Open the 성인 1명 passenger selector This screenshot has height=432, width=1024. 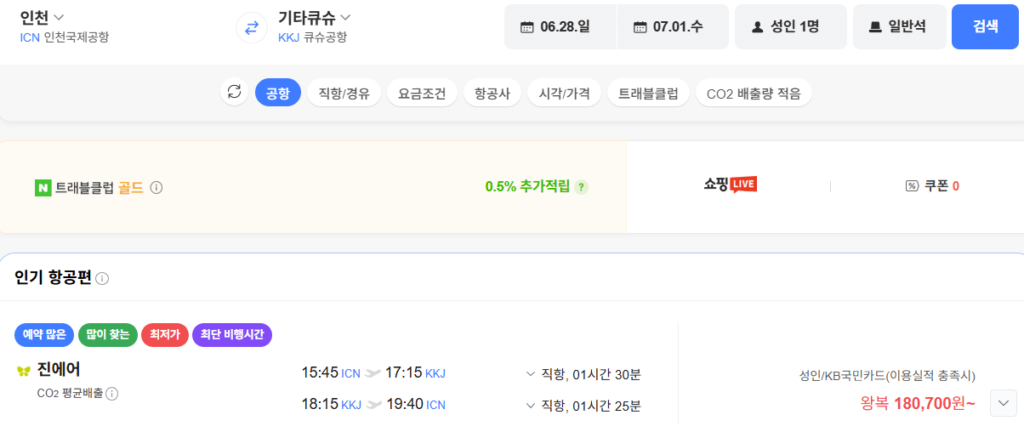point(790,27)
